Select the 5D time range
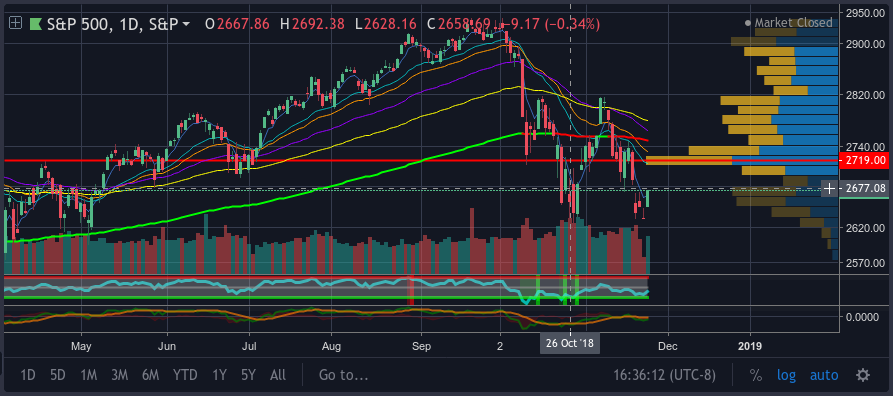The height and width of the screenshot is (396, 893). tap(58, 375)
